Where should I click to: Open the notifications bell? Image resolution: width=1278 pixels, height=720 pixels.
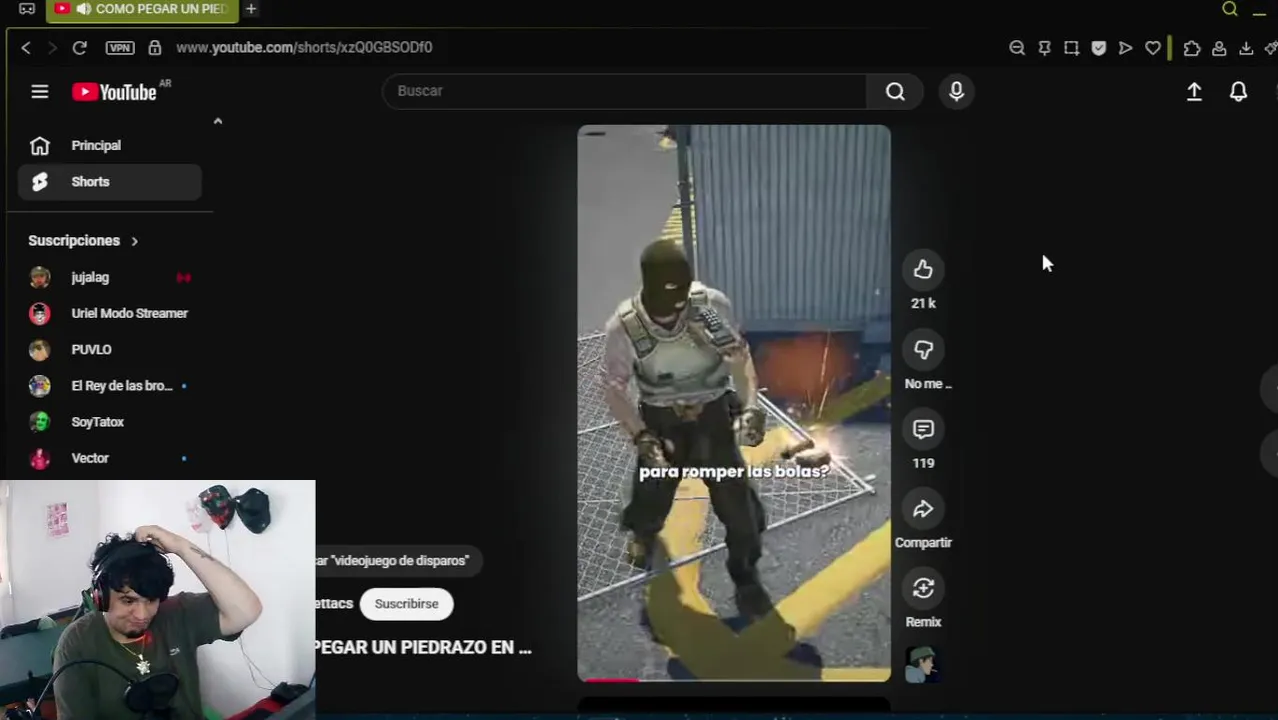pyautogui.click(x=1238, y=92)
